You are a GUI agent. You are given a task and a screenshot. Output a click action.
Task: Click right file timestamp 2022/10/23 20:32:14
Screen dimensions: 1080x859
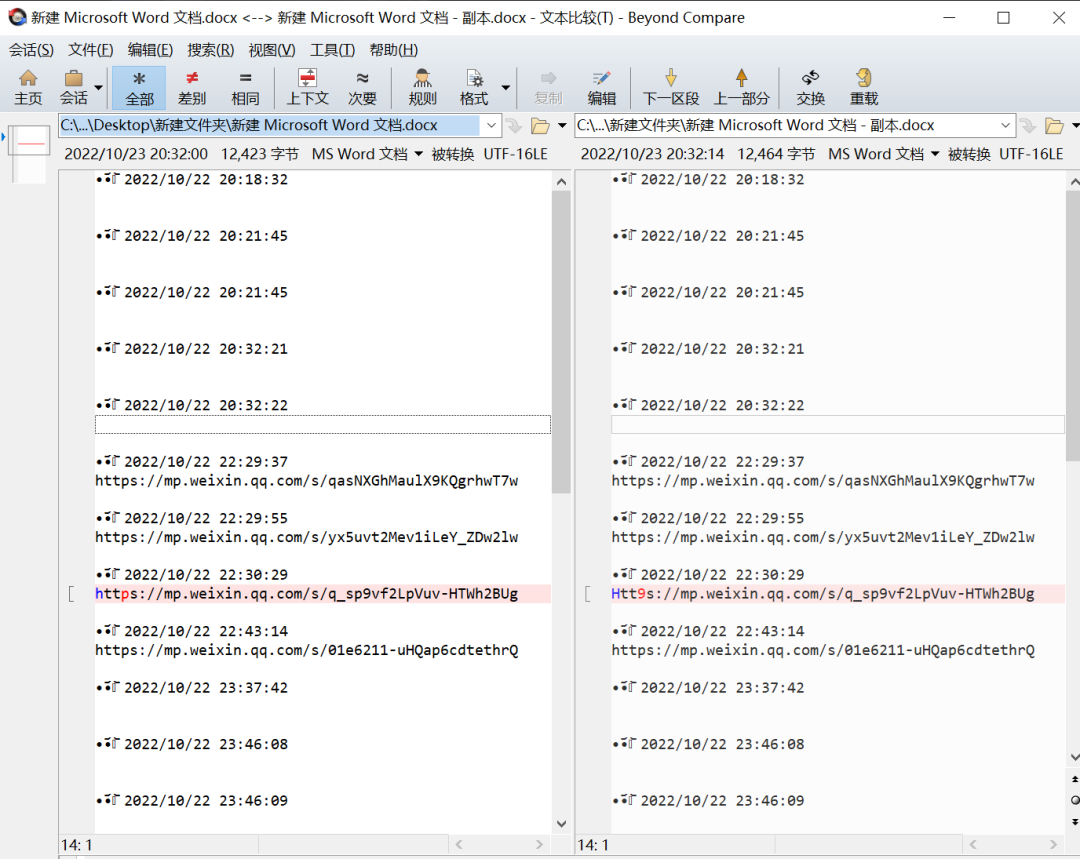click(x=652, y=154)
